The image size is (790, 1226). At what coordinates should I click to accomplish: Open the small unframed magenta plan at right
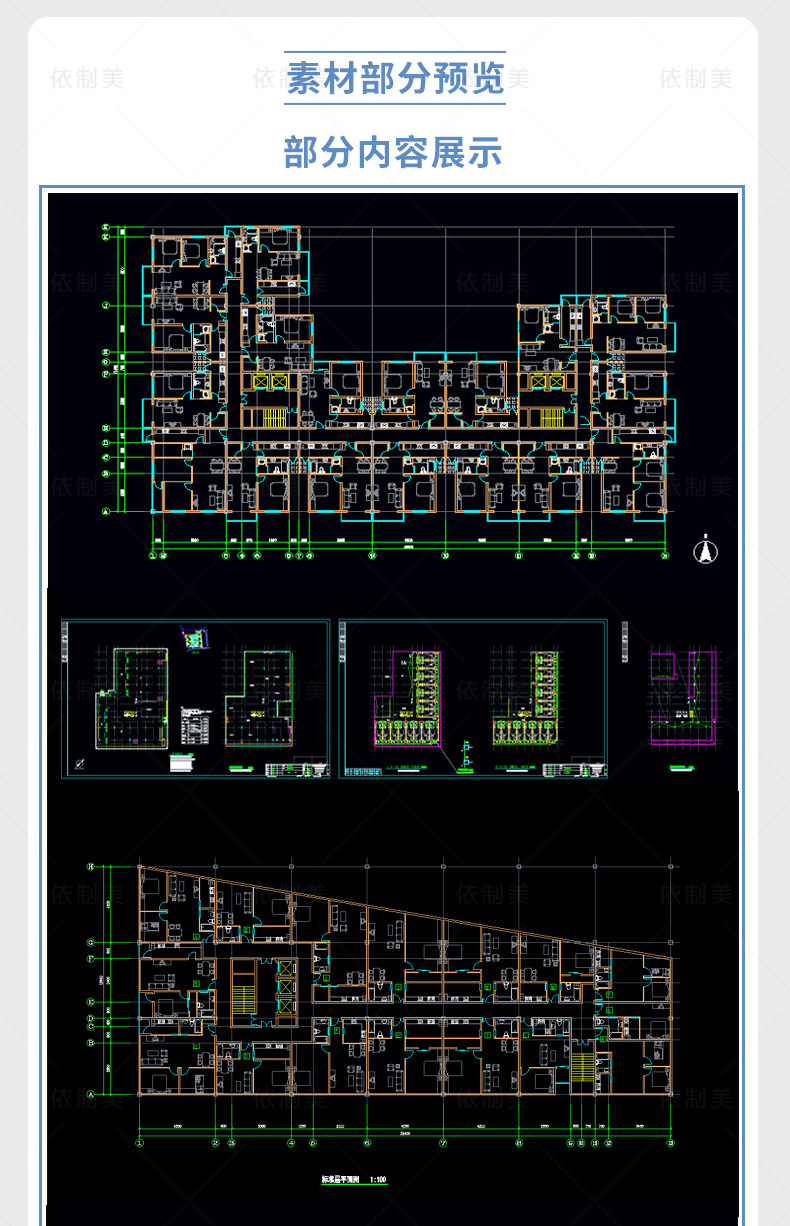(x=684, y=709)
